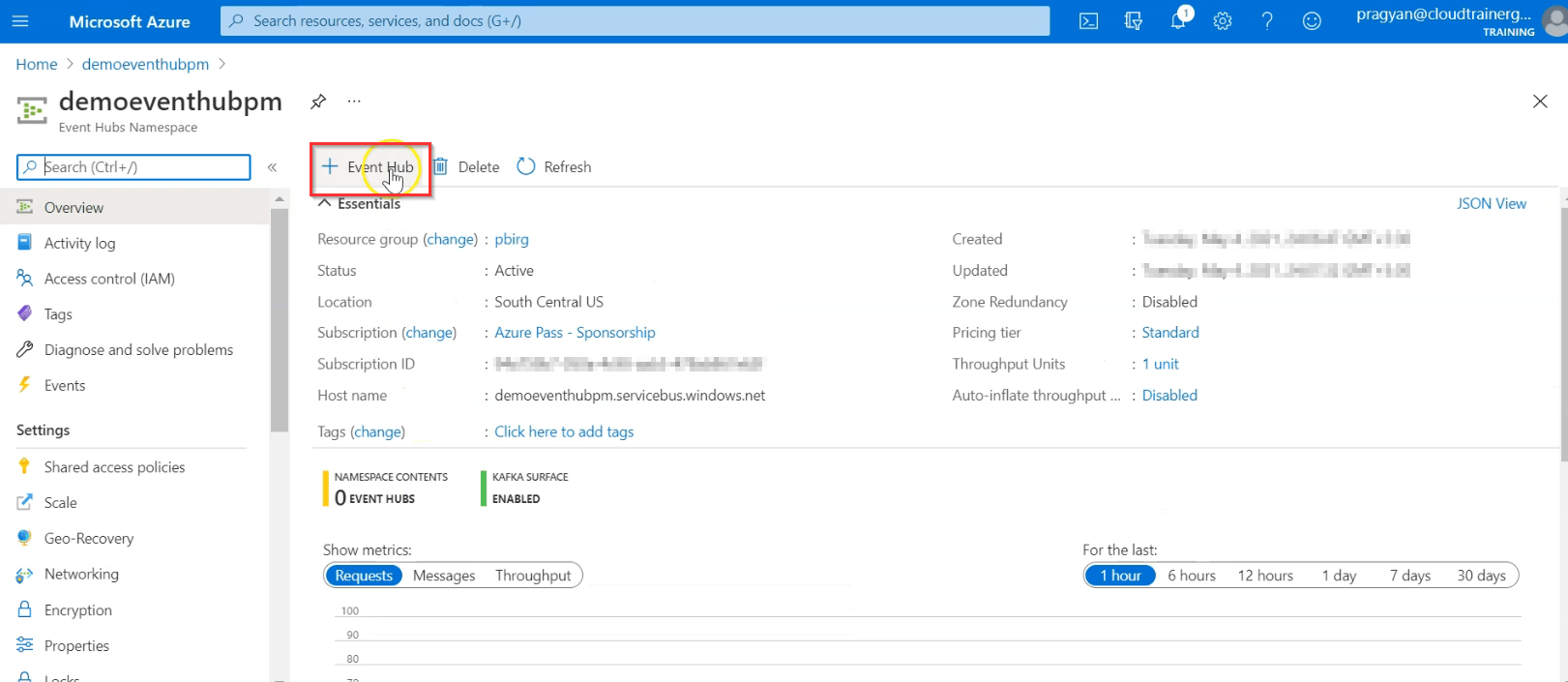
Task: Click Microsoft Azure logo text
Action: pyautogui.click(x=130, y=21)
